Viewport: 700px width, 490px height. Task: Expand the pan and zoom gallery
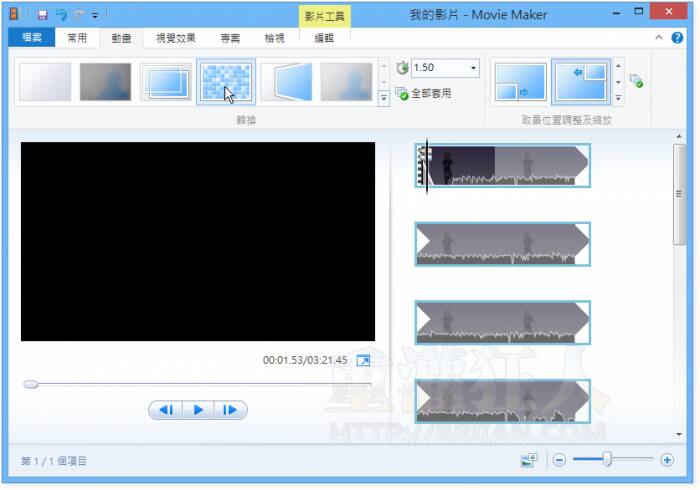(618, 97)
